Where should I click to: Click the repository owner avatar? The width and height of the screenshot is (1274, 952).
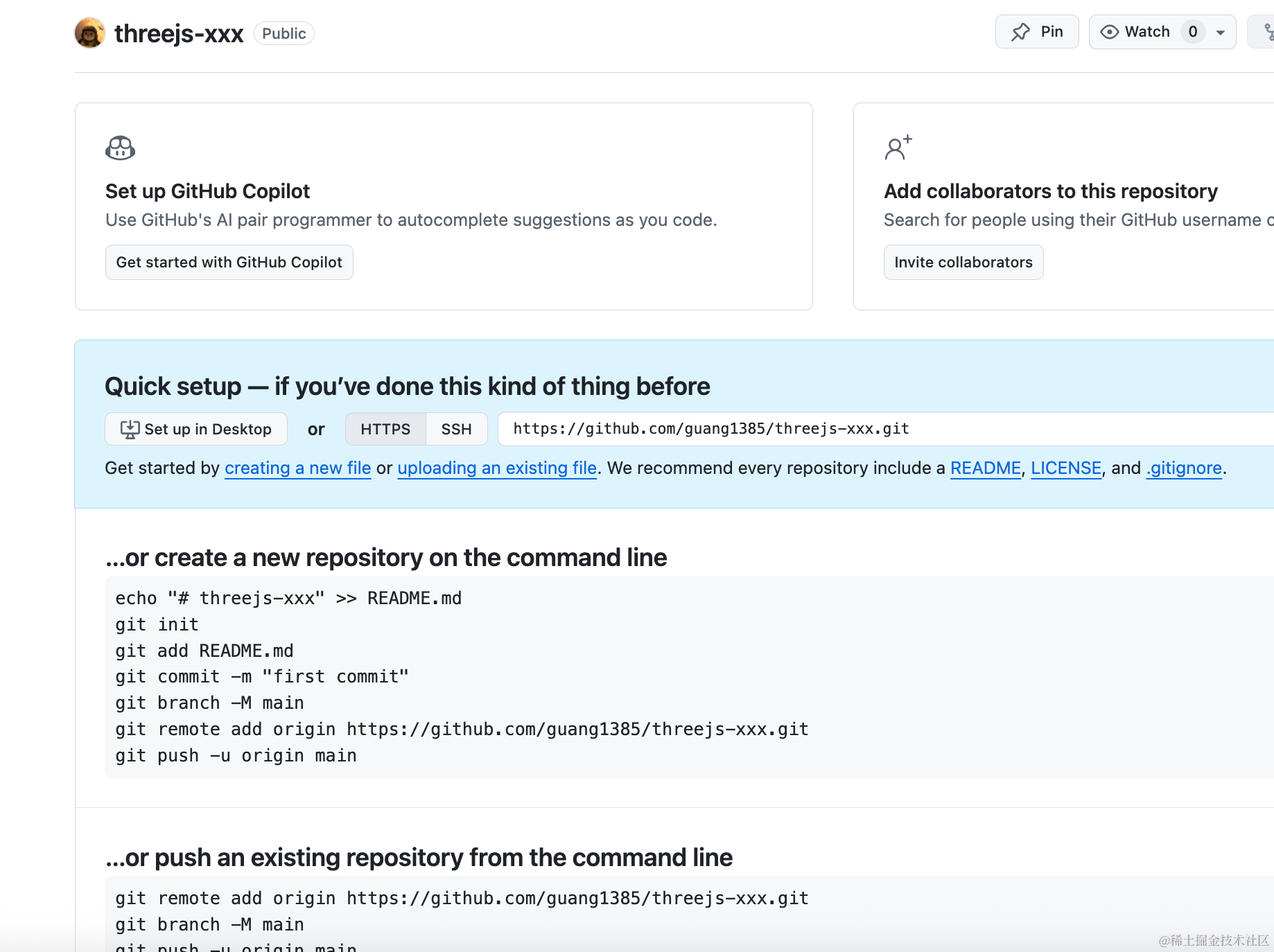click(x=90, y=33)
